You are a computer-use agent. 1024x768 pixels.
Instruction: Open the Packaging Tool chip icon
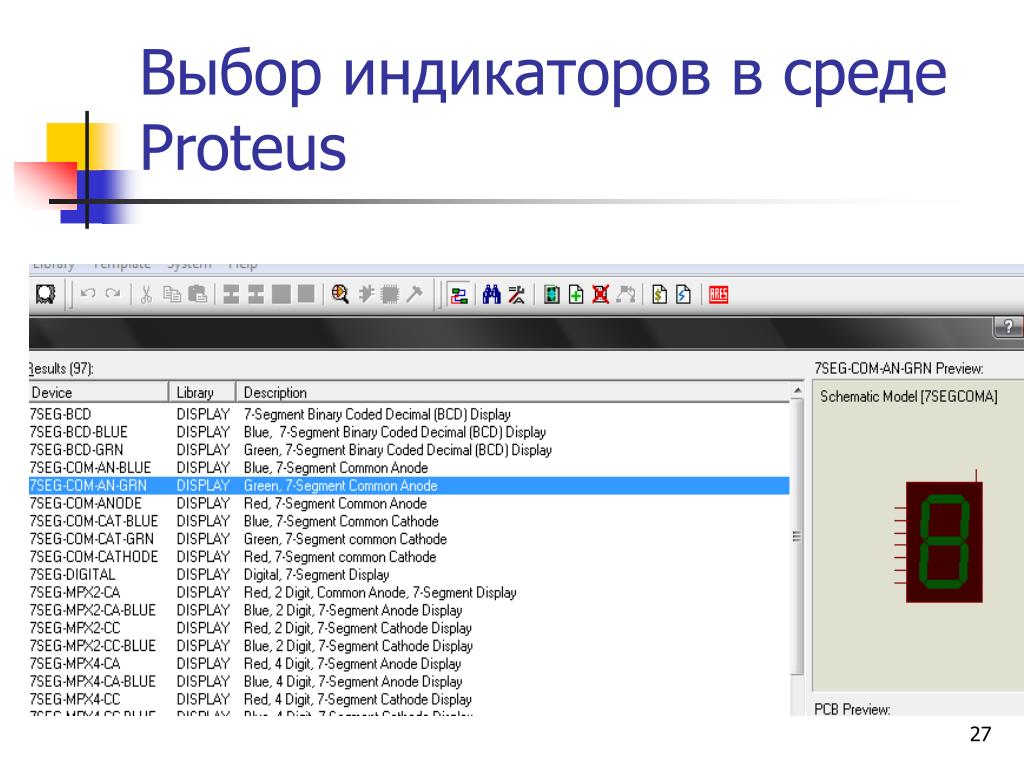[x=390, y=295]
